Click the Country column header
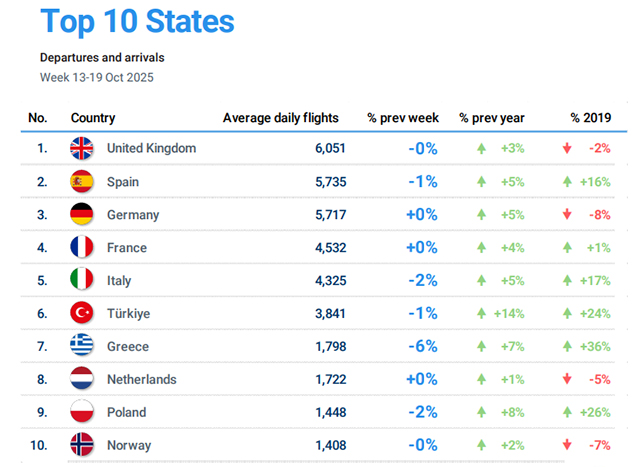Screen dimensions: 640x467 pos(93,118)
